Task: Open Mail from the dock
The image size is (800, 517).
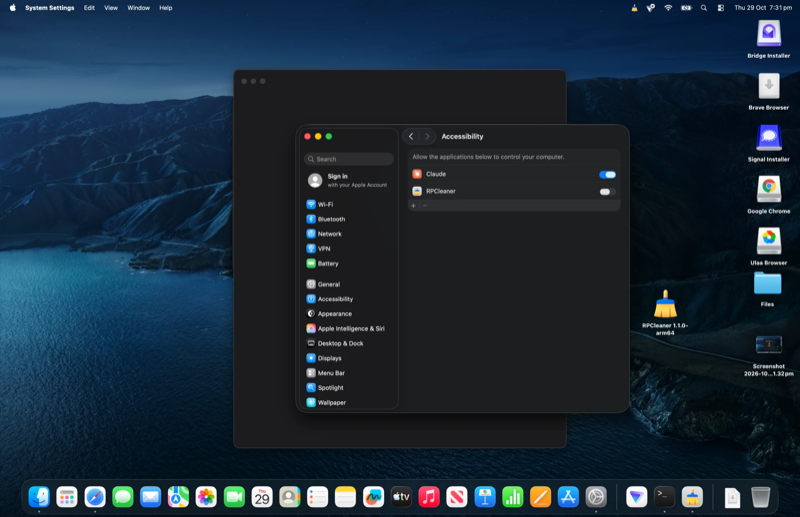Action: tap(151, 497)
